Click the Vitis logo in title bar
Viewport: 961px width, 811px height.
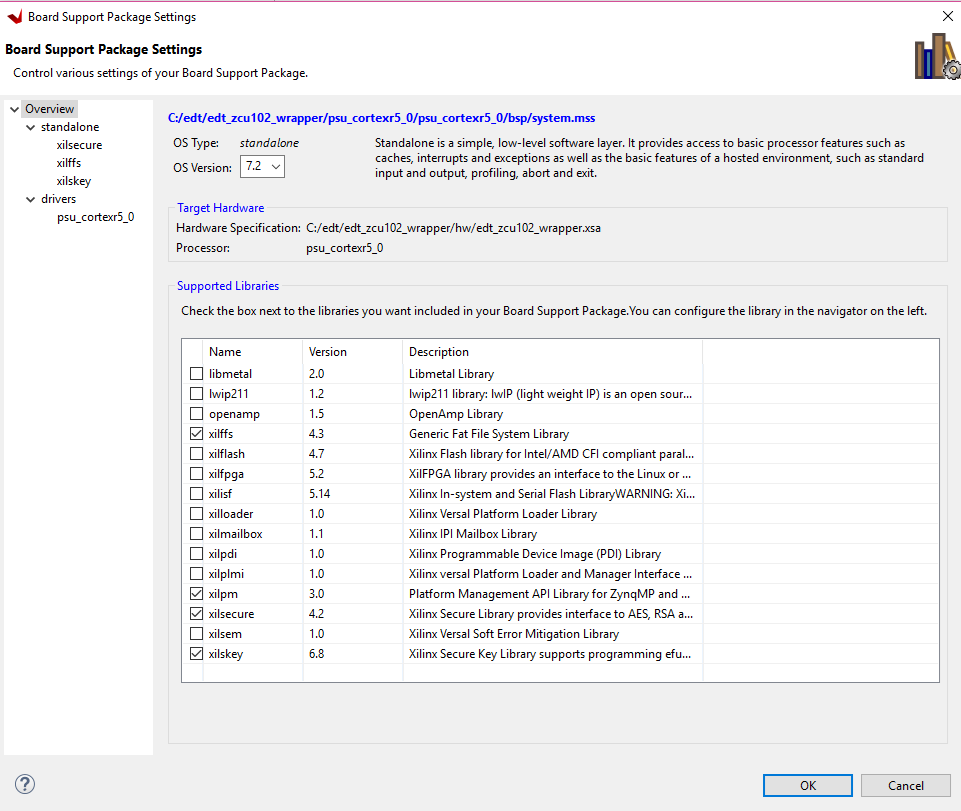pyautogui.click(x=14, y=16)
